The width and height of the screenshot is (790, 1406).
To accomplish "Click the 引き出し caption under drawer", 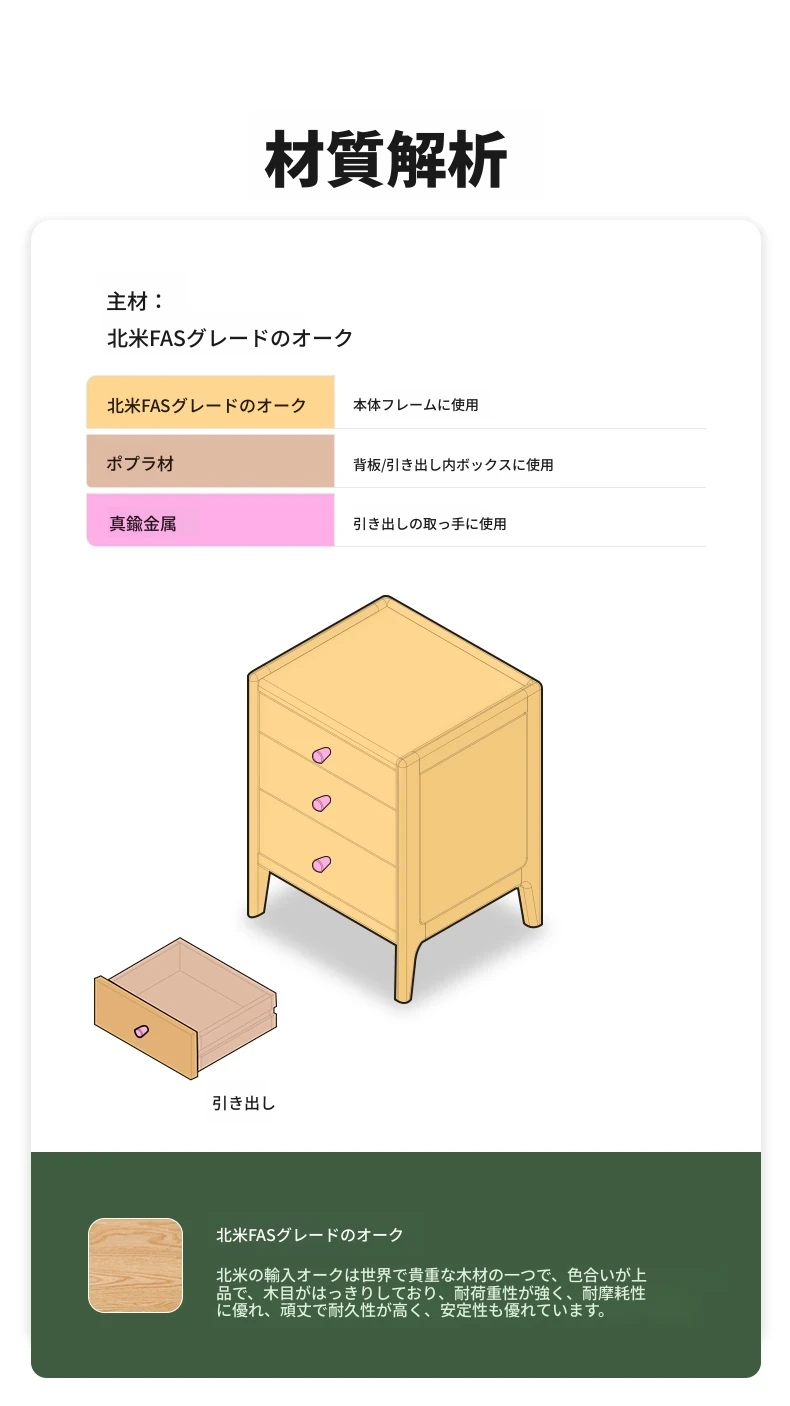I will (x=243, y=1104).
